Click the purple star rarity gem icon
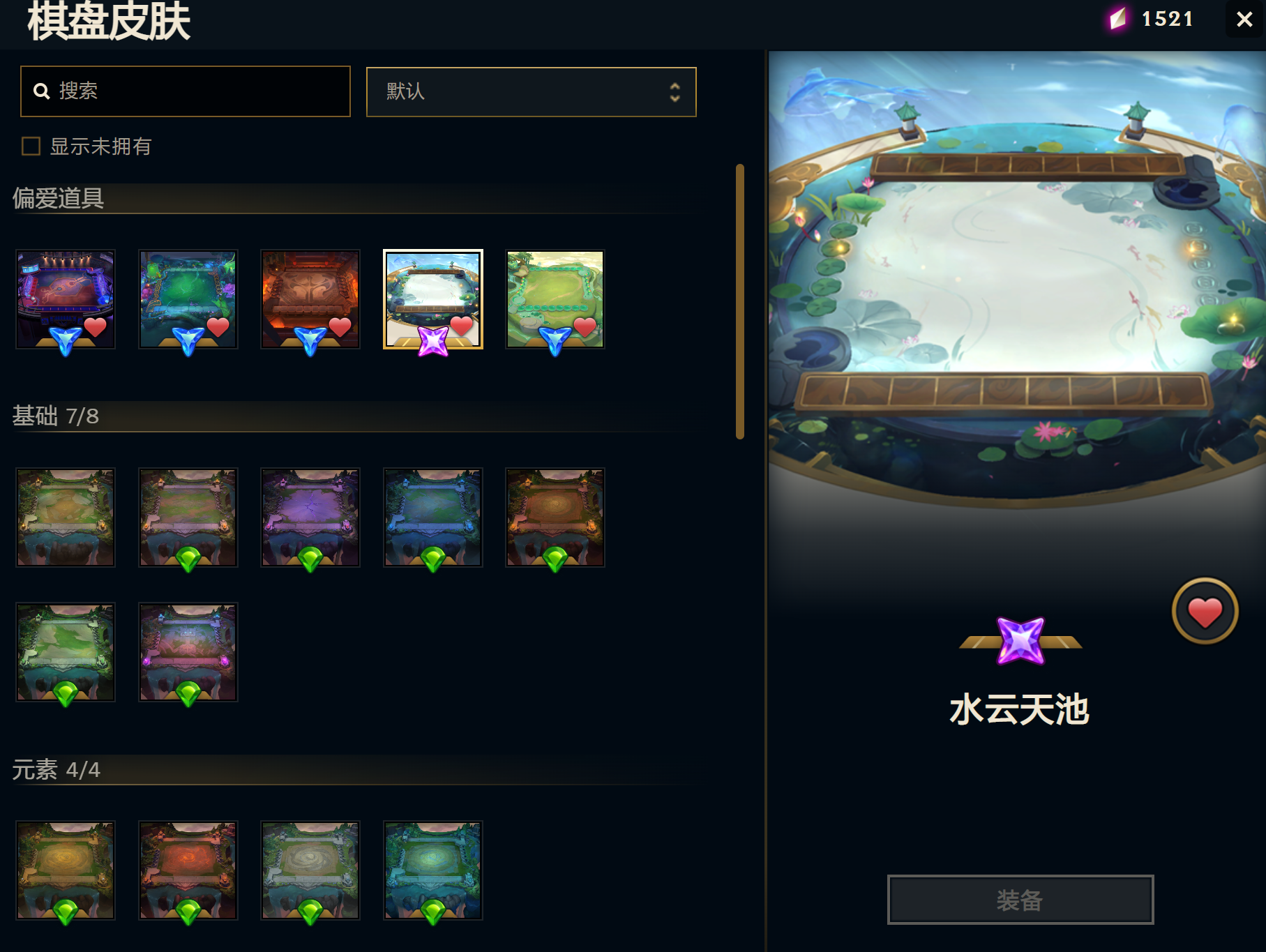The image size is (1266, 952). [1020, 640]
